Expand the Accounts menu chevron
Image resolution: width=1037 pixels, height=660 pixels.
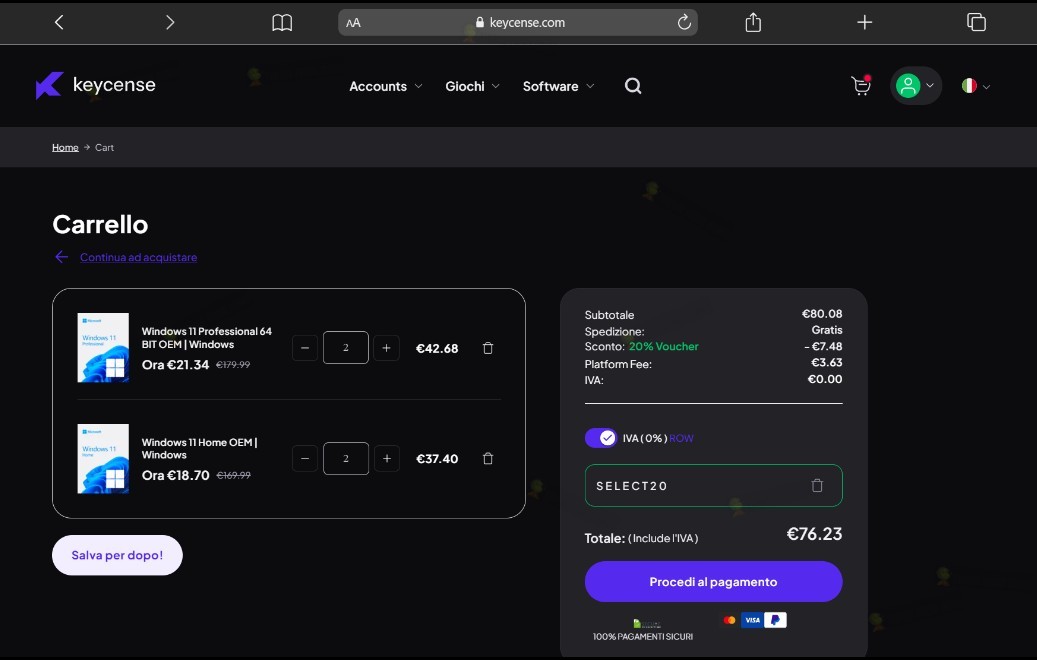click(x=418, y=86)
